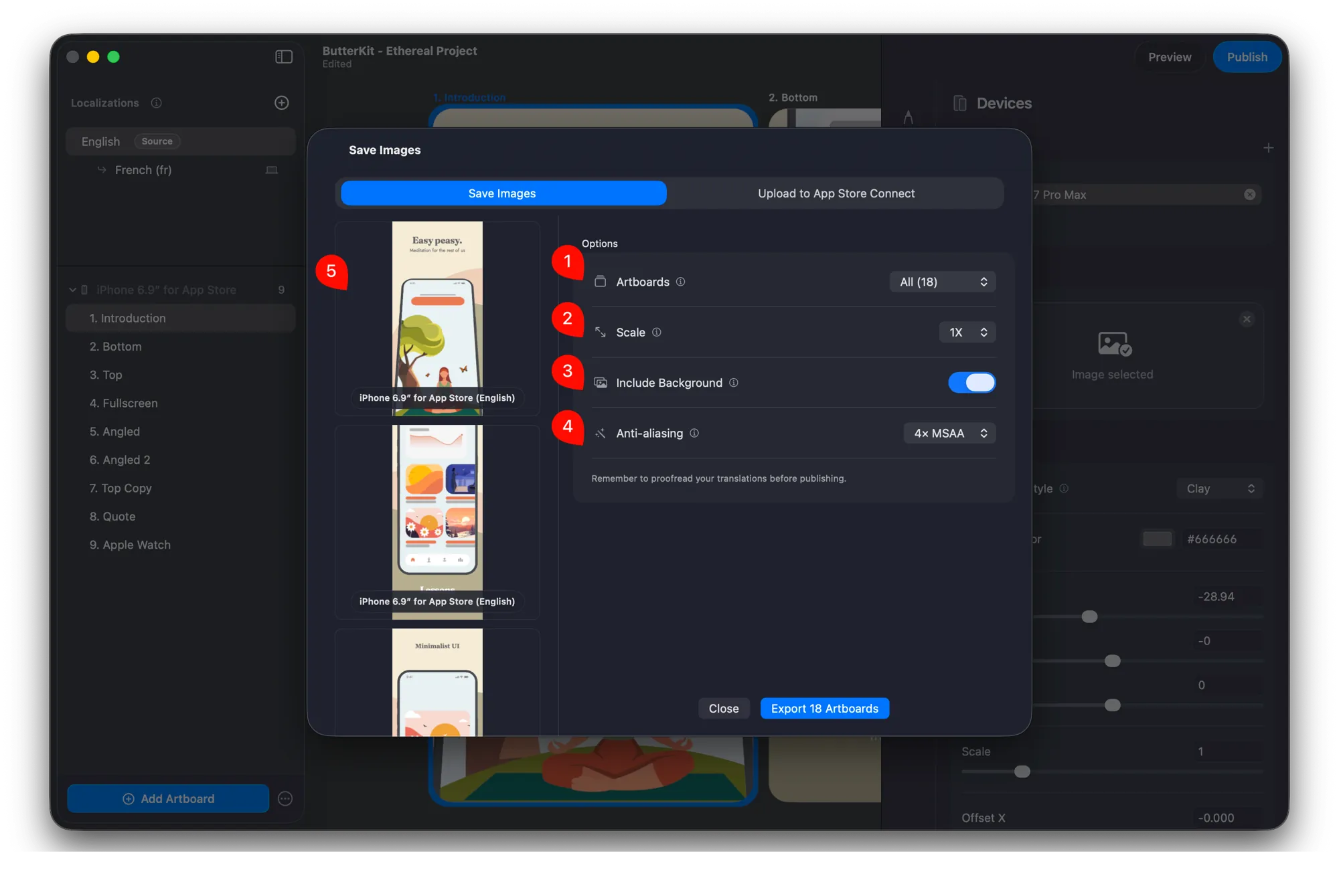
Task: Switch to Upload to App Store Connect tab
Action: tap(836, 193)
